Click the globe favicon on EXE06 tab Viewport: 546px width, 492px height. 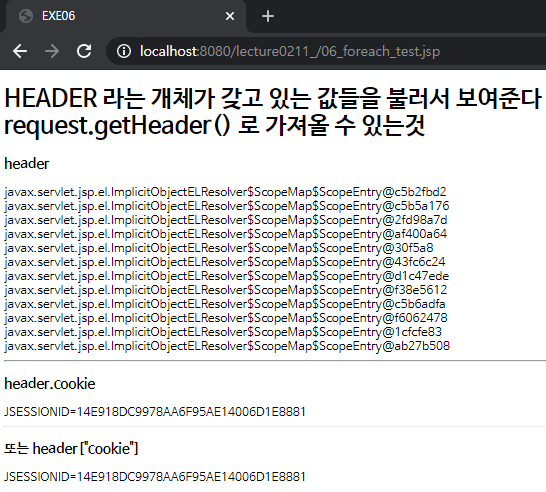tap(26, 16)
